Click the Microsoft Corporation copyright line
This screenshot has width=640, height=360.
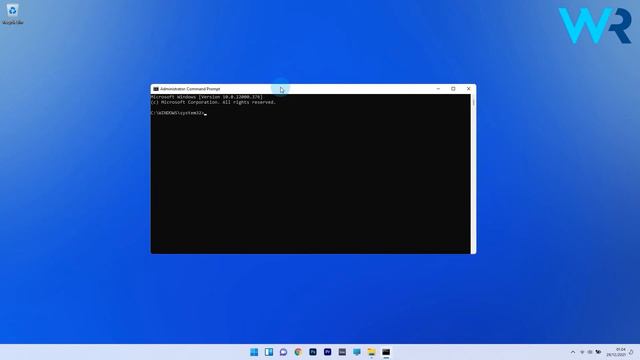(213, 102)
